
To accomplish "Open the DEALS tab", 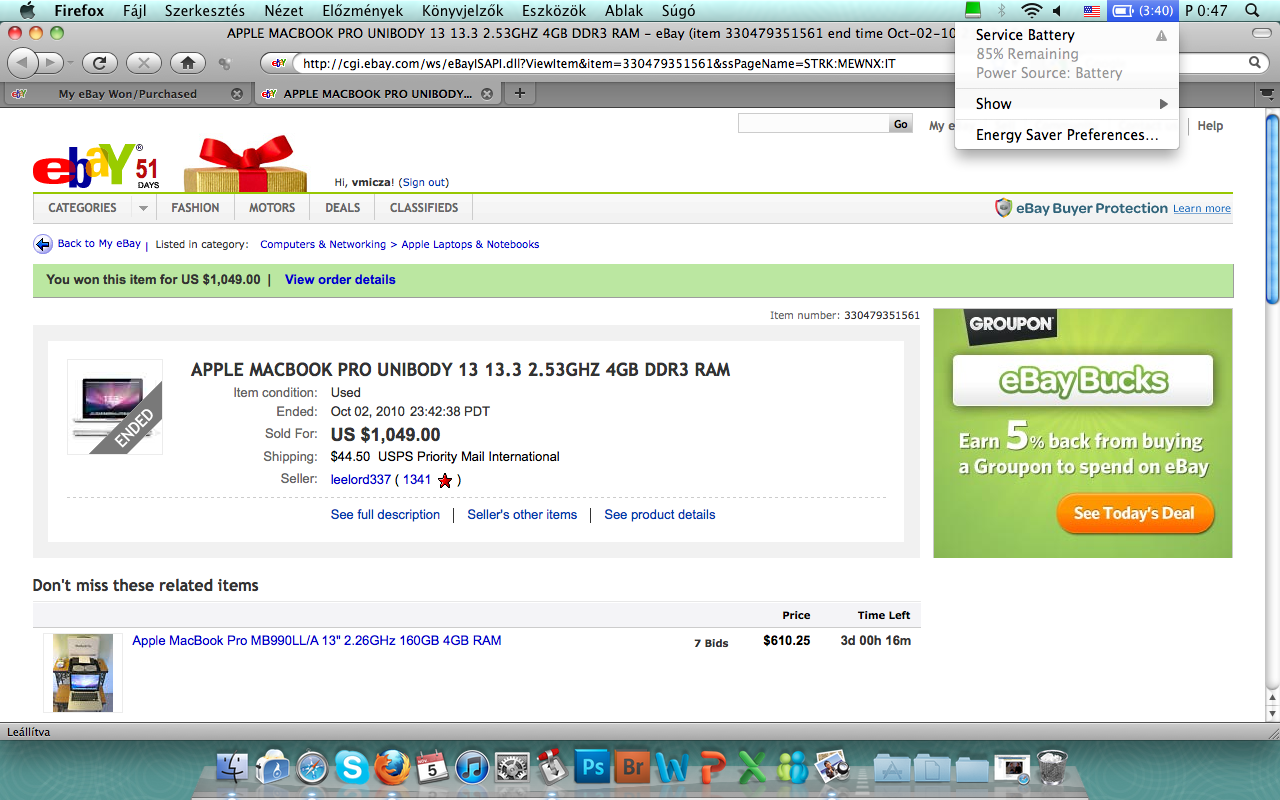I will [342, 208].
